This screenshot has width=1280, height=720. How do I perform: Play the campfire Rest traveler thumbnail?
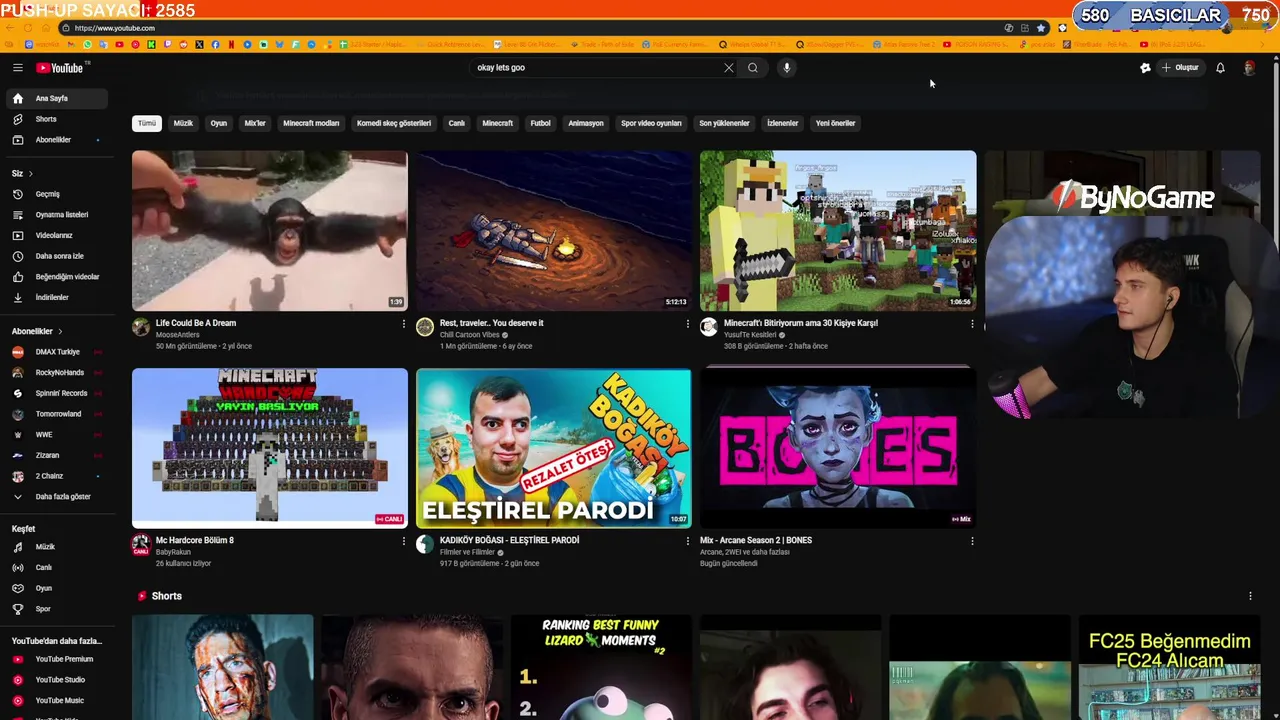pyautogui.click(x=554, y=230)
